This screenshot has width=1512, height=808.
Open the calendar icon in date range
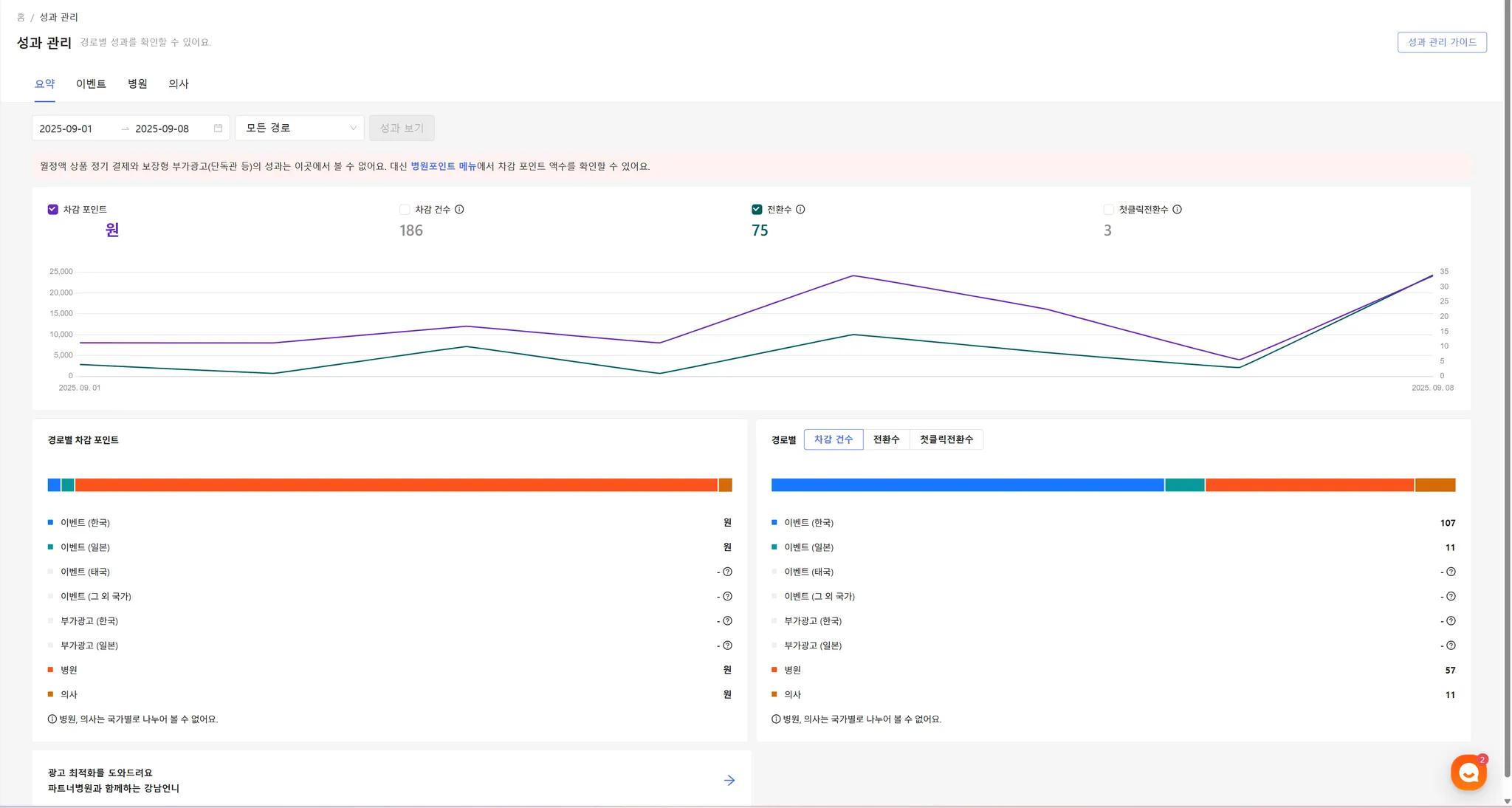[x=218, y=129]
